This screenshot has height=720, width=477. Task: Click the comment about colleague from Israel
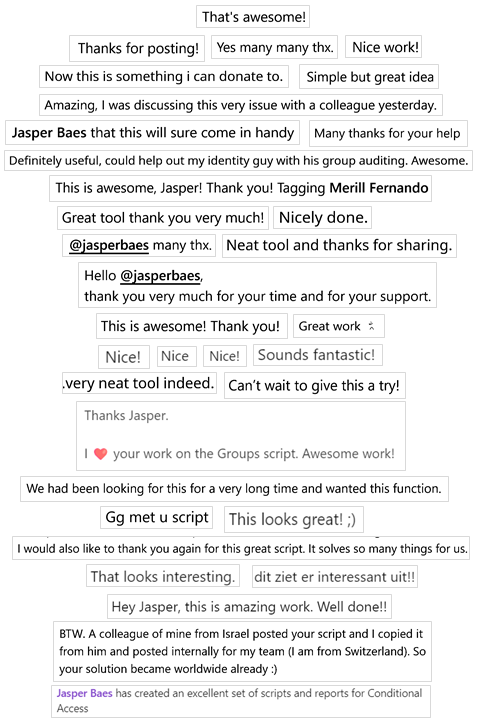pyautogui.click(x=242, y=652)
